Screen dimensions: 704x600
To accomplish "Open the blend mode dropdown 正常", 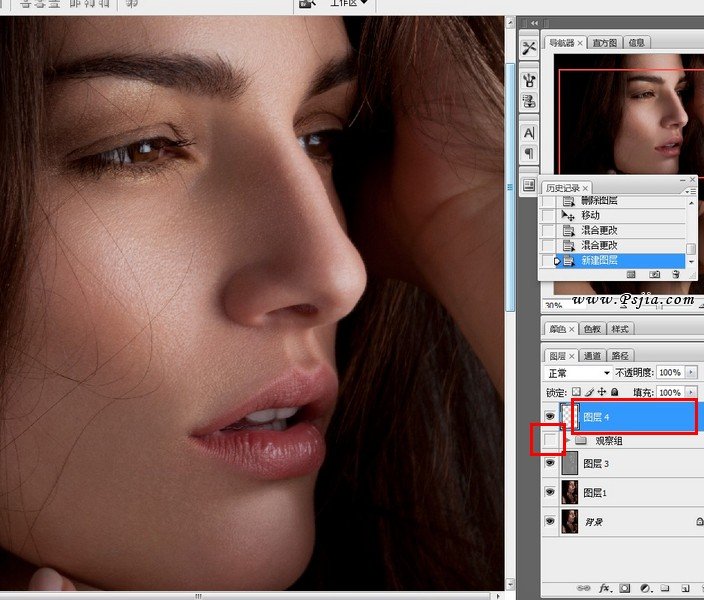I will tap(578, 372).
